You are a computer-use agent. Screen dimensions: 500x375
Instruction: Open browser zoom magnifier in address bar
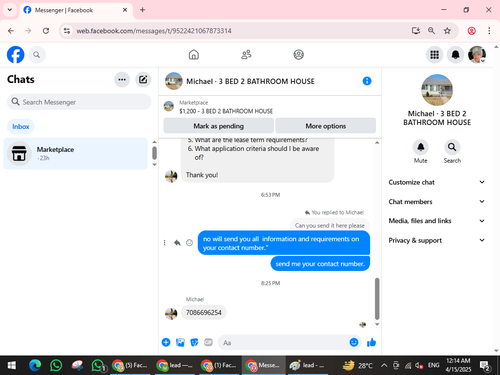point(431,31)
